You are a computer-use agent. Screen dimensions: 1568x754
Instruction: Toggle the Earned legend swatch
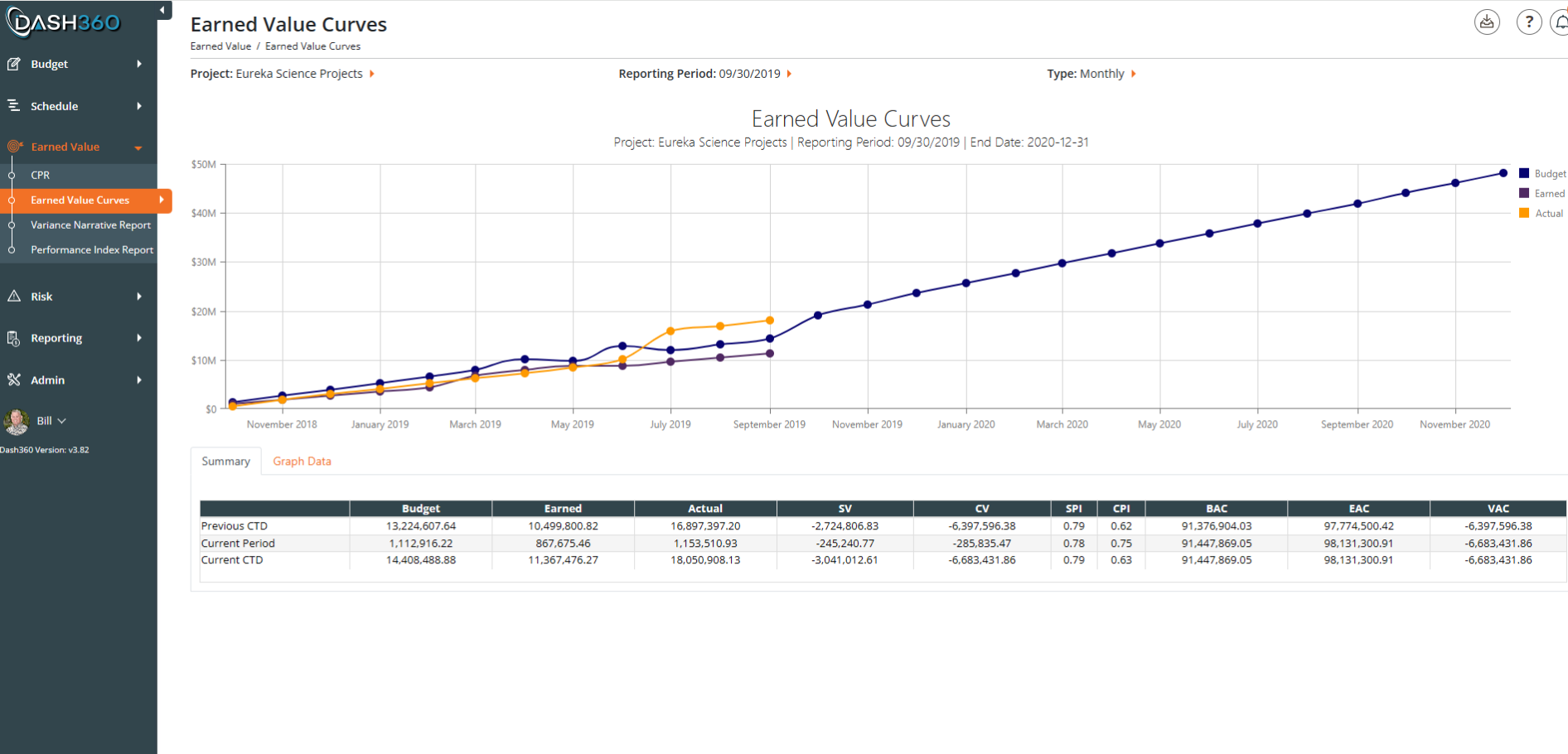tap(1524, 193)
